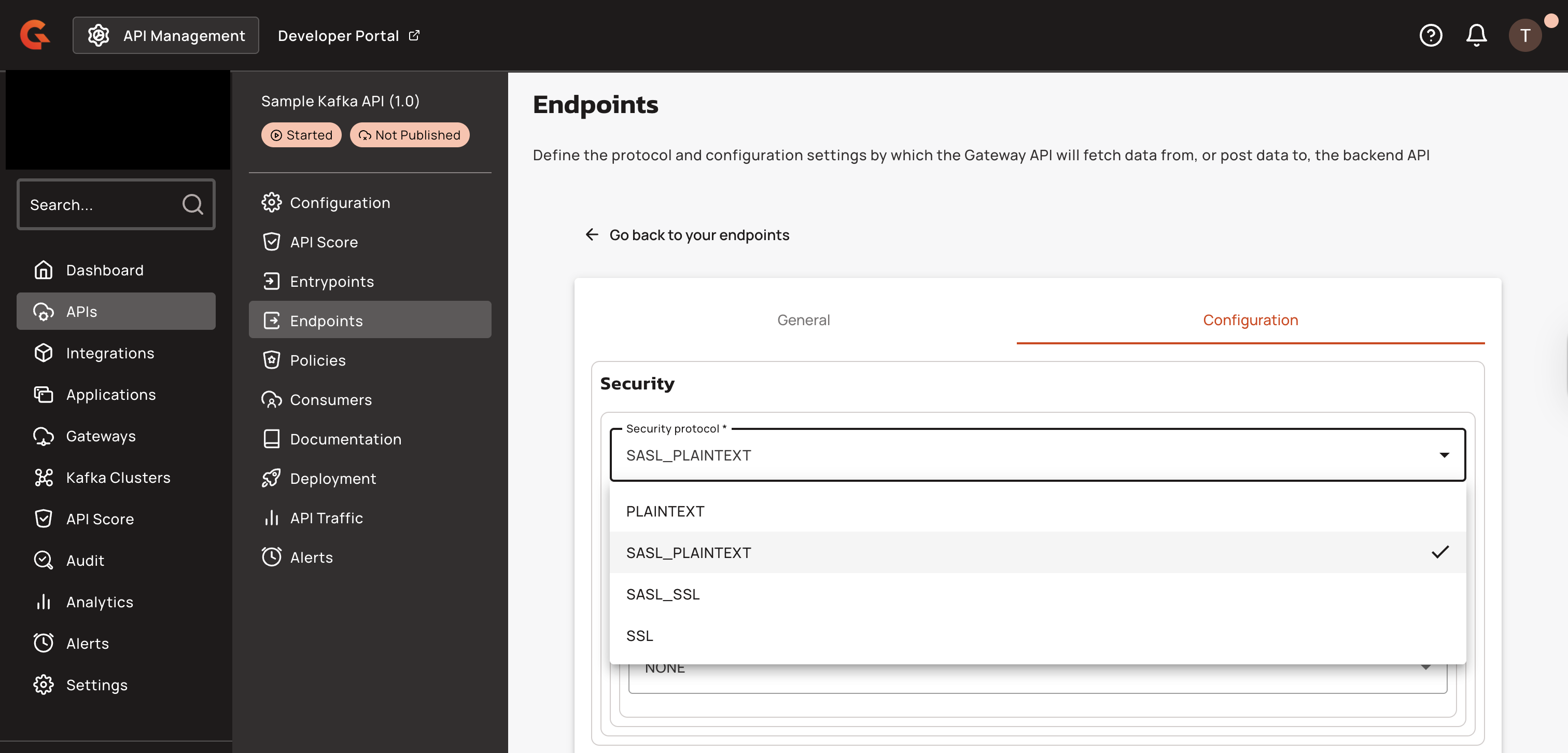
Task: Click the Gravitee logo icon
Action: click(x=35, y=35)
